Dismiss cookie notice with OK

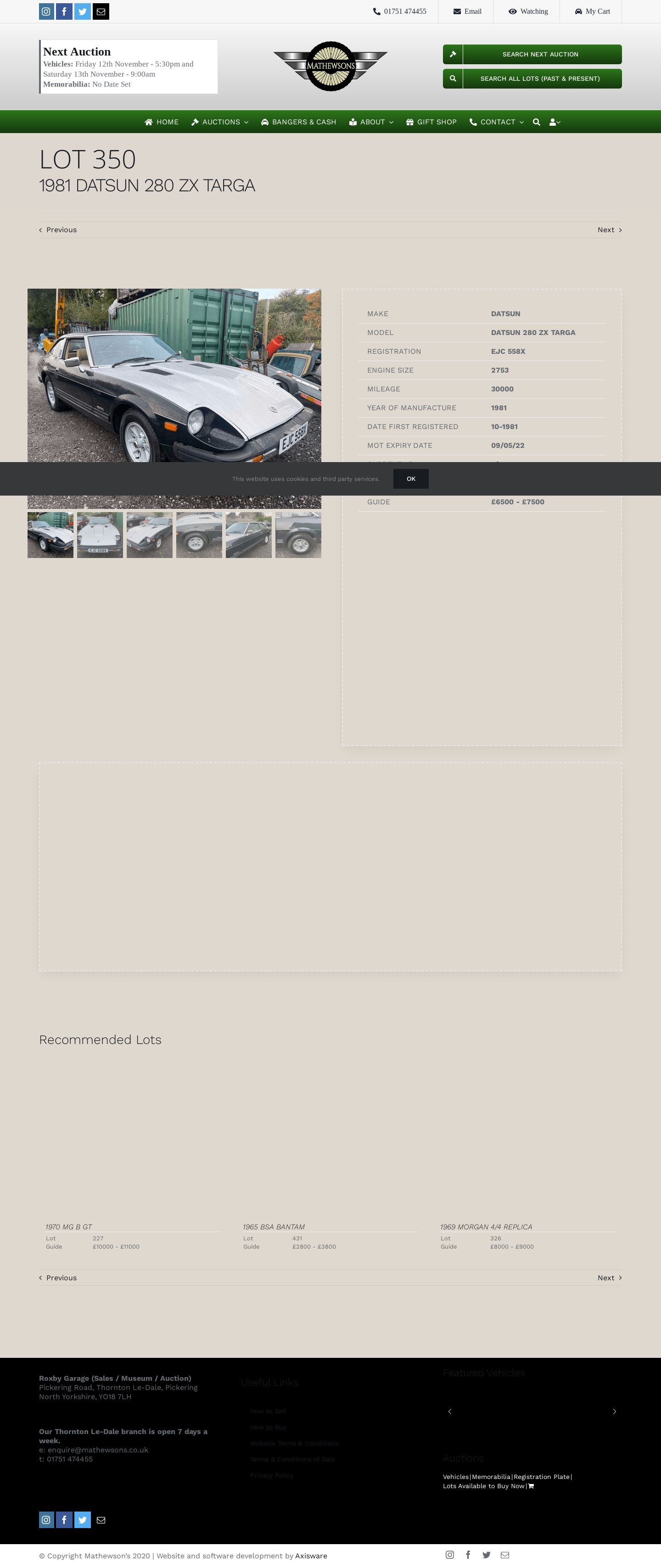pyautogui.click(x=411, y=479)
